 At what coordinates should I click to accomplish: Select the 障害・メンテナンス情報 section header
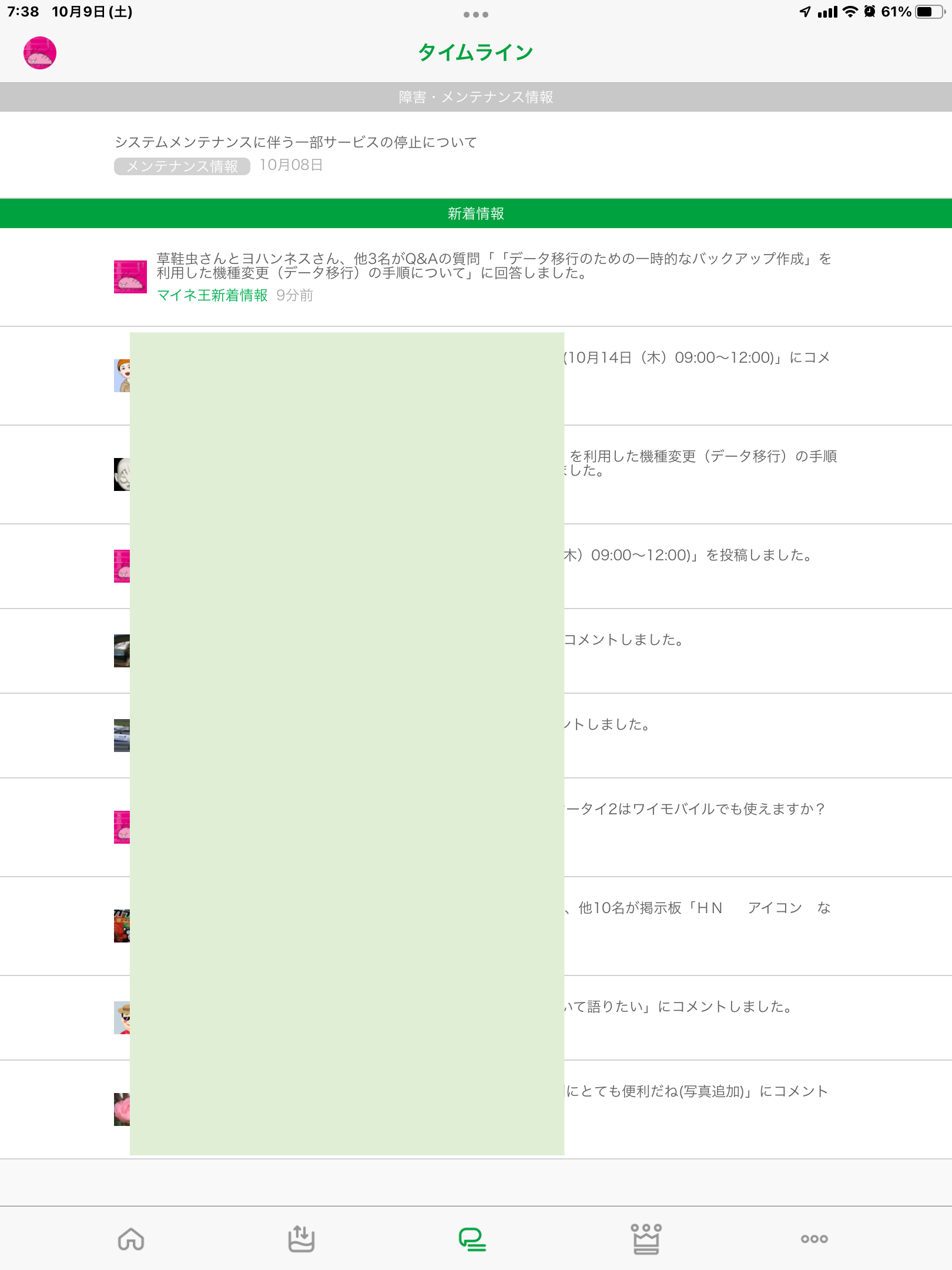click(x=476, y=97)
